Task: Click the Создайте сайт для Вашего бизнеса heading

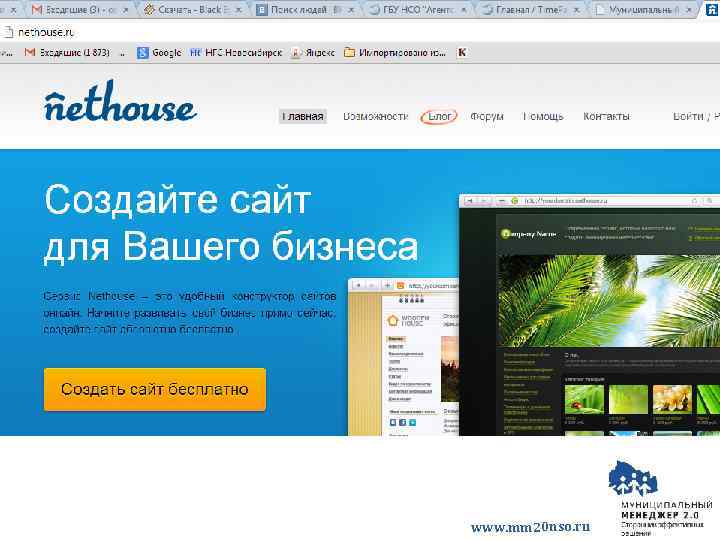Action: [x=231, y=224]
